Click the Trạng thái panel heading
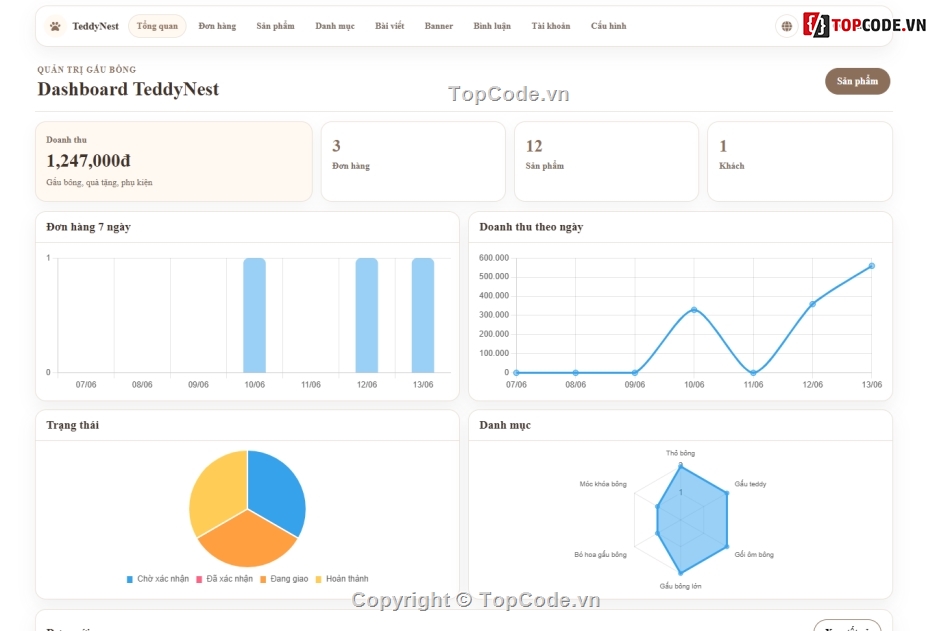 coord(73,426)
